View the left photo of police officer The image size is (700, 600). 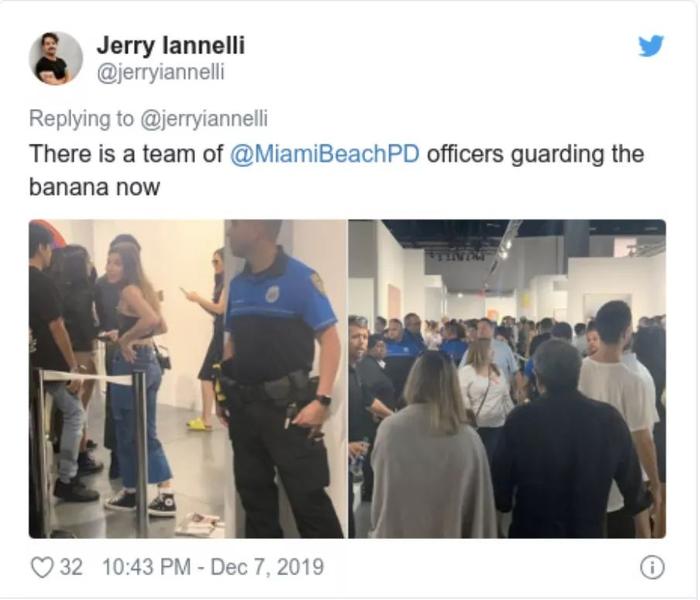[x=188, y=379]
